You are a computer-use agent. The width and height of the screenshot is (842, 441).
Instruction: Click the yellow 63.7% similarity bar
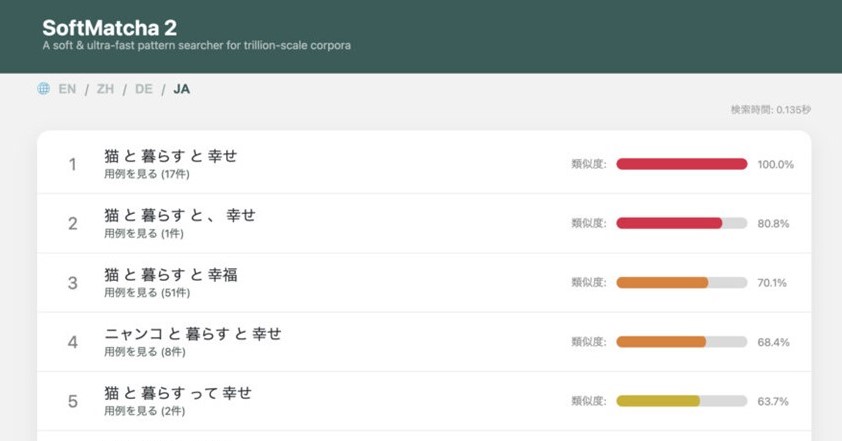tap(681, 401)
